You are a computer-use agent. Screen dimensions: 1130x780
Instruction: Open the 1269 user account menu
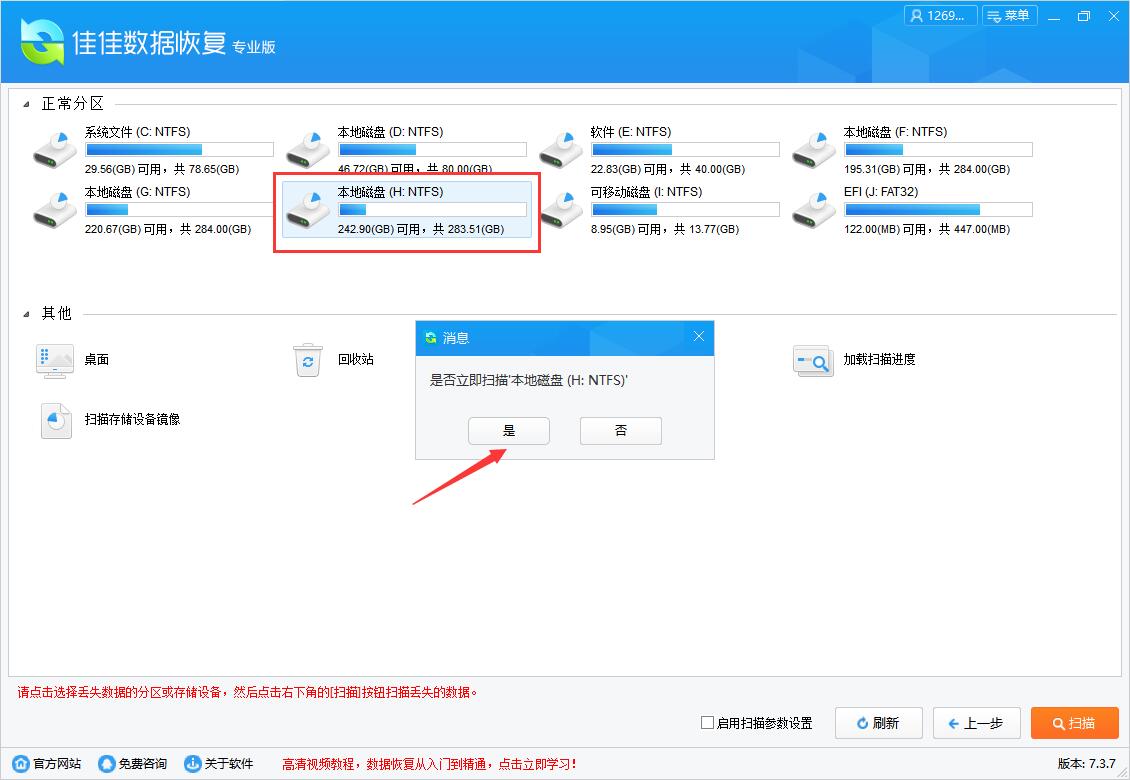pyautogui.click(x=940, y=16)
